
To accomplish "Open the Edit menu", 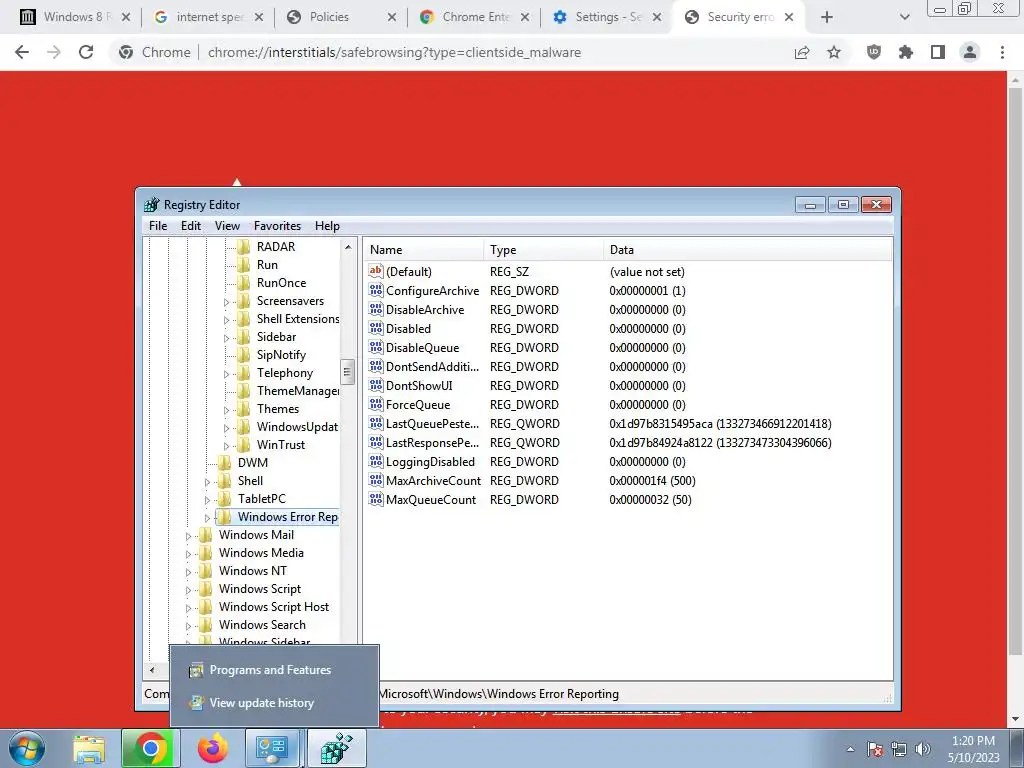I will (191, 226).
